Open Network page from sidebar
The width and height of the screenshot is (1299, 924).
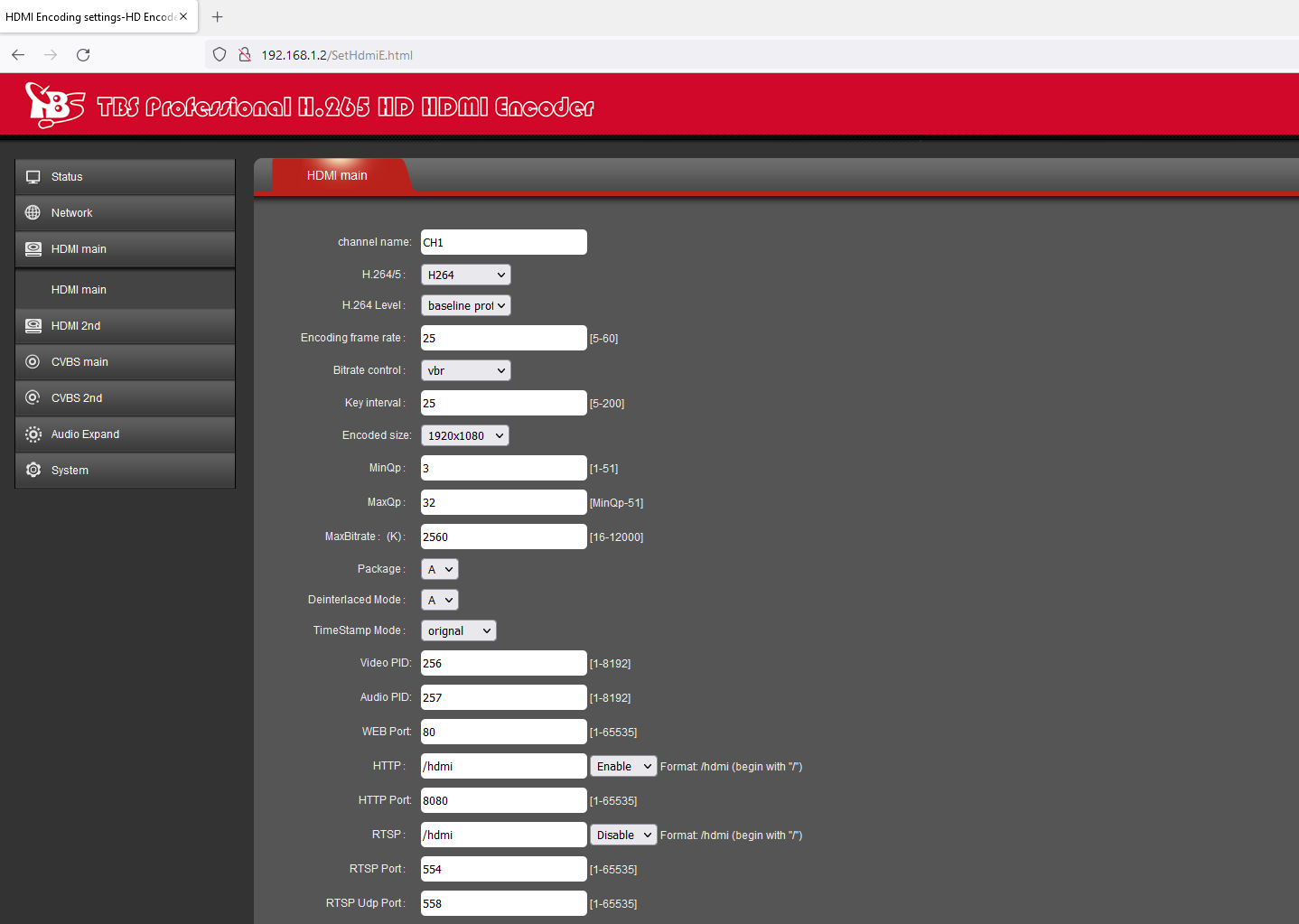coord(126,213)
